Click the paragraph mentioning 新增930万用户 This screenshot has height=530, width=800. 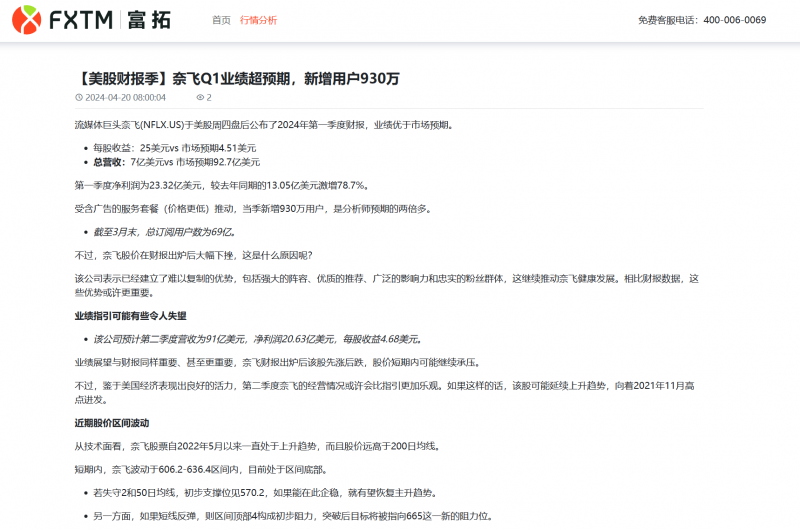coord(253,209)
